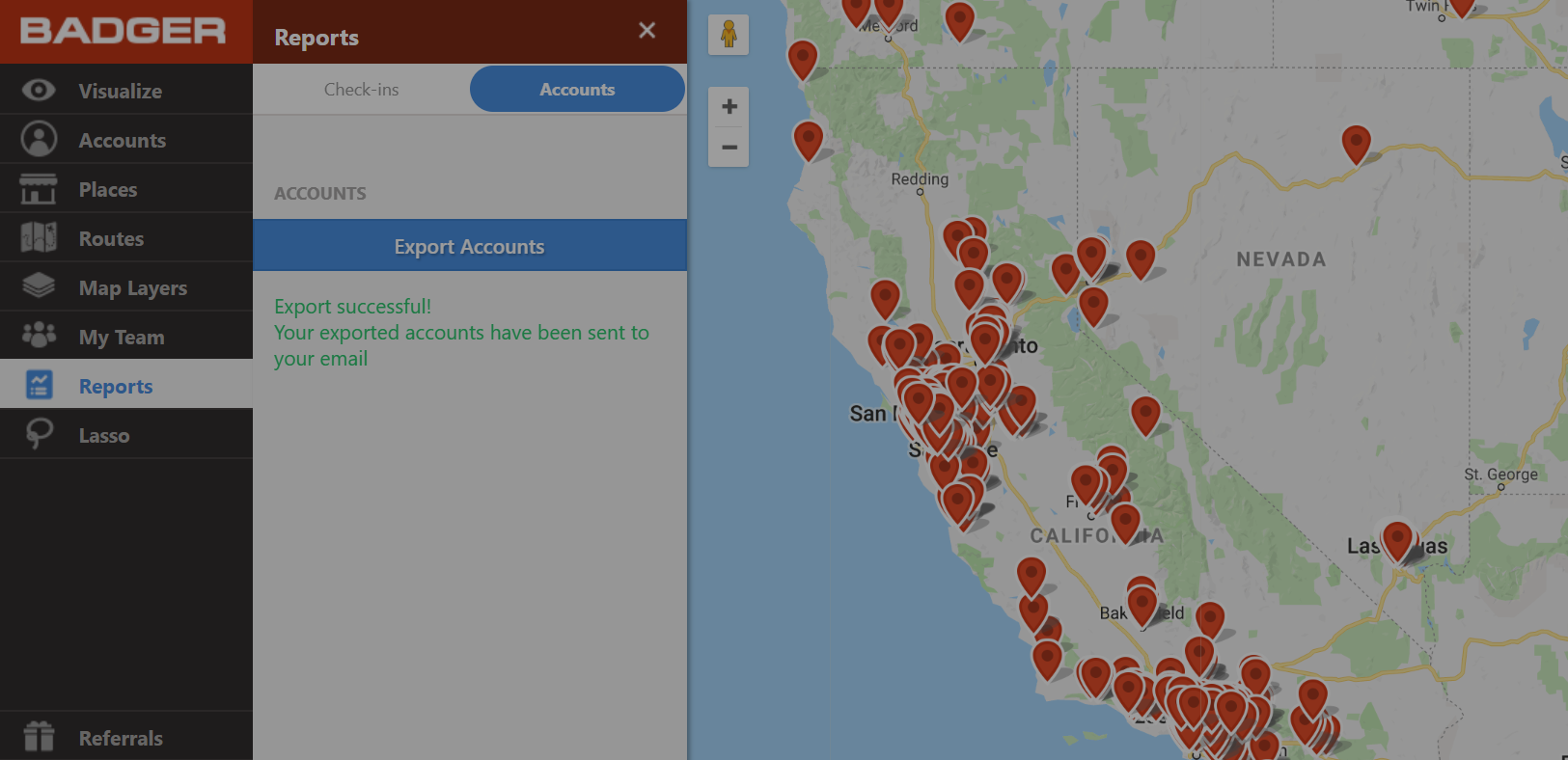Switch to the Check-ins tab
1568x760 pixels.
click(x=361, y=90)
